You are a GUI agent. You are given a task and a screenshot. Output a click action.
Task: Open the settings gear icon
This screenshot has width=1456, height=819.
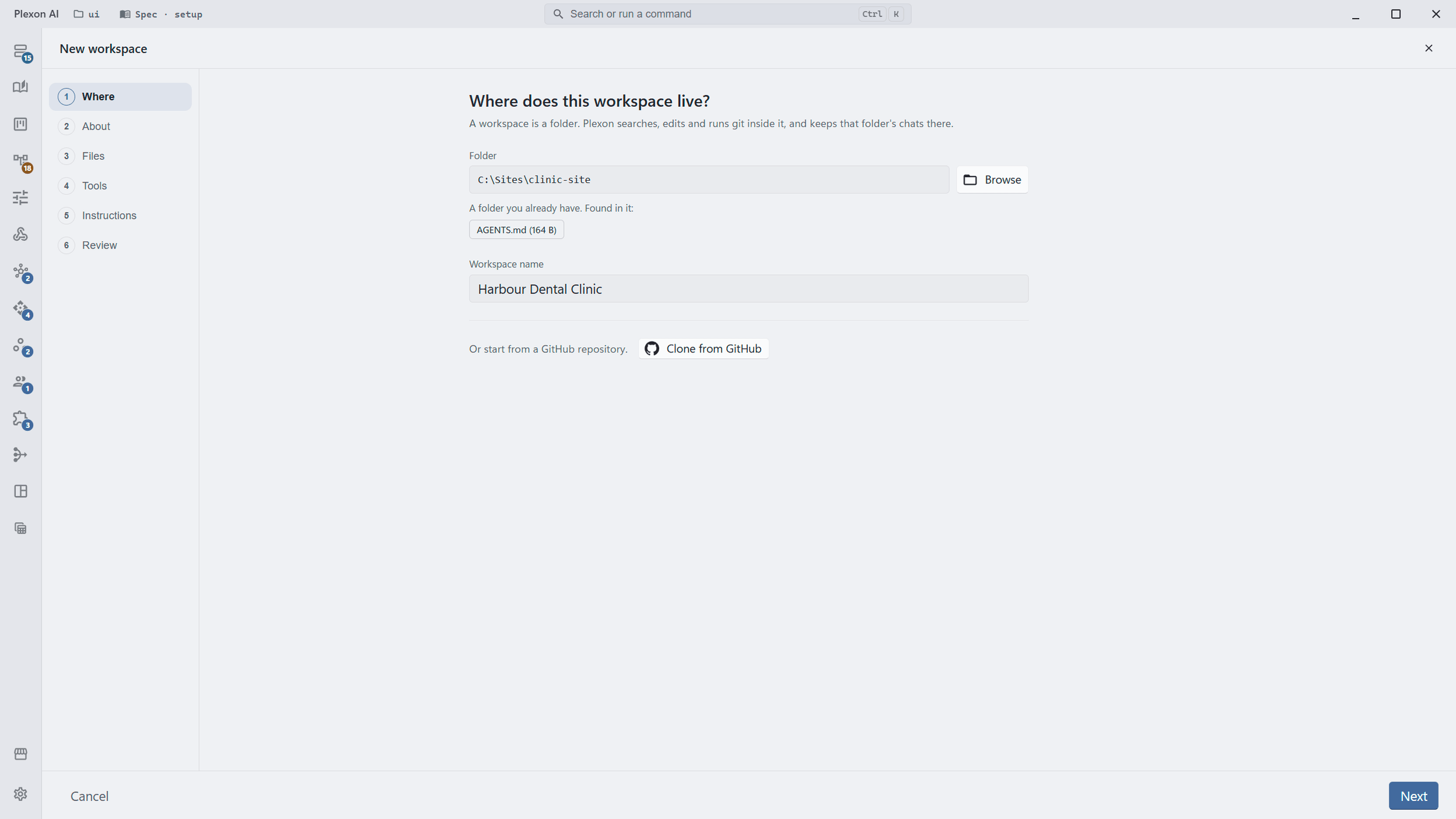click(21, 794)
